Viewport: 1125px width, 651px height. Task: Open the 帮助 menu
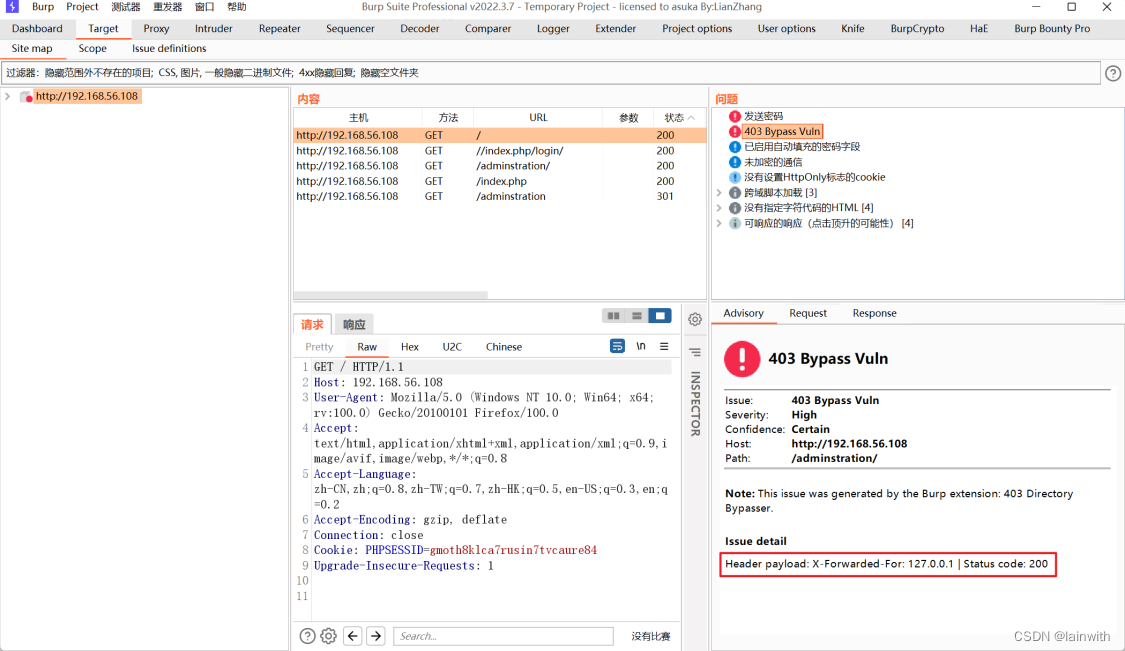click(237, 7)
